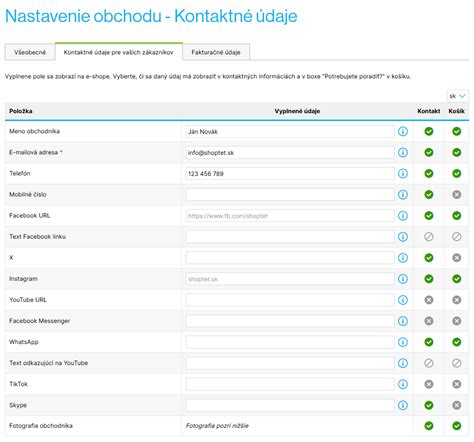
Task: Click the Košík column header
Action: (x=456, y=111)
